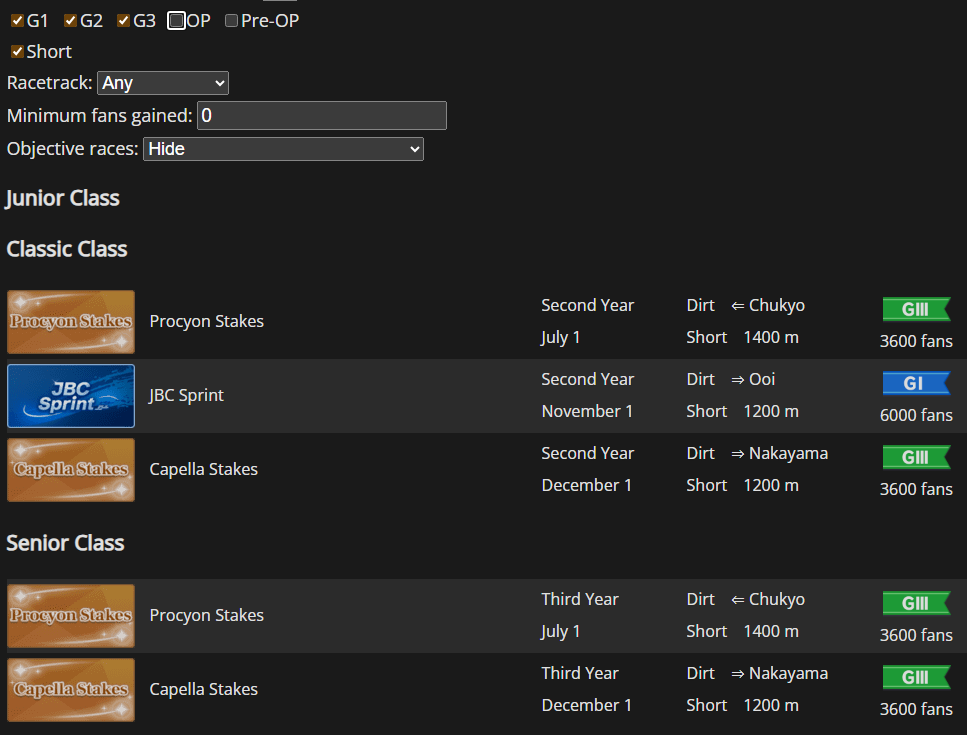Click the Objective races label
The height and width of the screenshot is (735, 967).
pyautogui.click(x=72, y=149)
